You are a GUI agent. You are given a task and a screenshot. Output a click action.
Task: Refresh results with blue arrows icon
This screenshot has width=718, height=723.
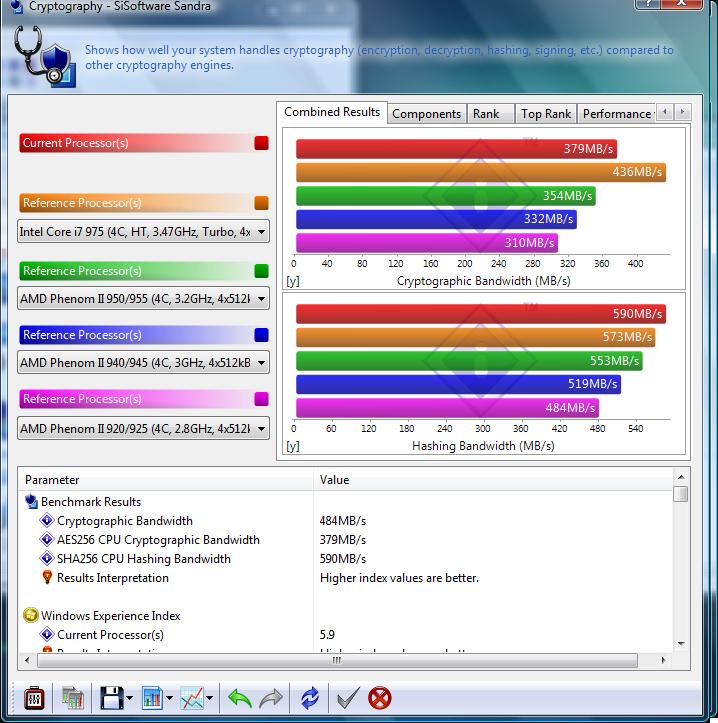(x=309, y=698)
